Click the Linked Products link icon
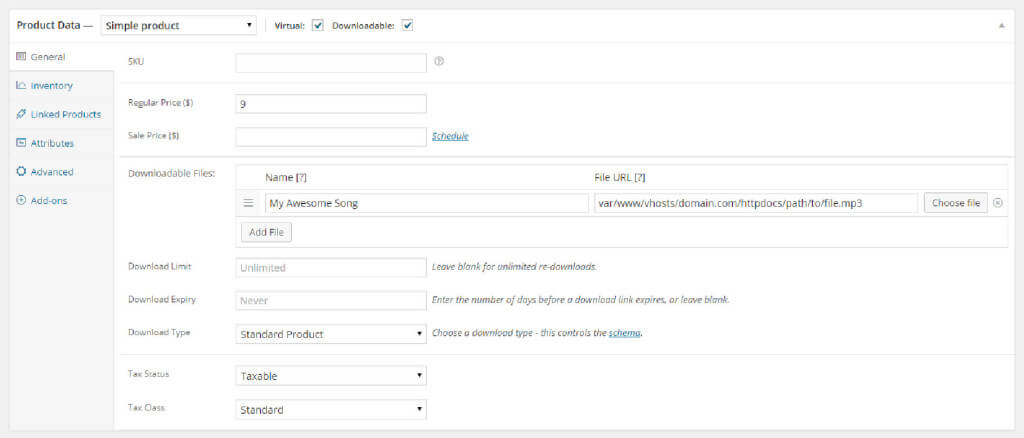The width and height of the screenshot is (1024, 438). point(20,114)
